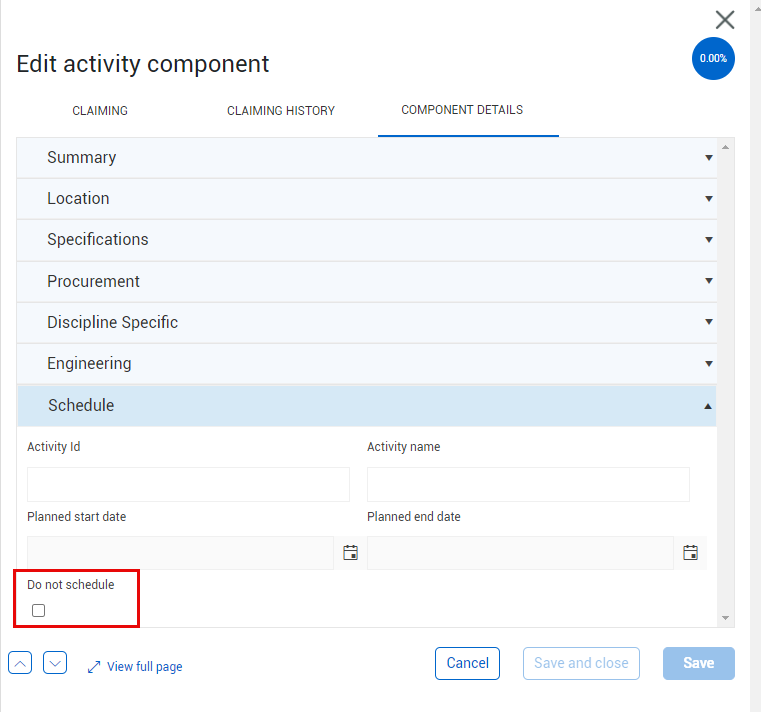Enable the Do not schedule checkbox
Image resolution: width=761 pixels, height=712 pixels.
coord(39,610)
